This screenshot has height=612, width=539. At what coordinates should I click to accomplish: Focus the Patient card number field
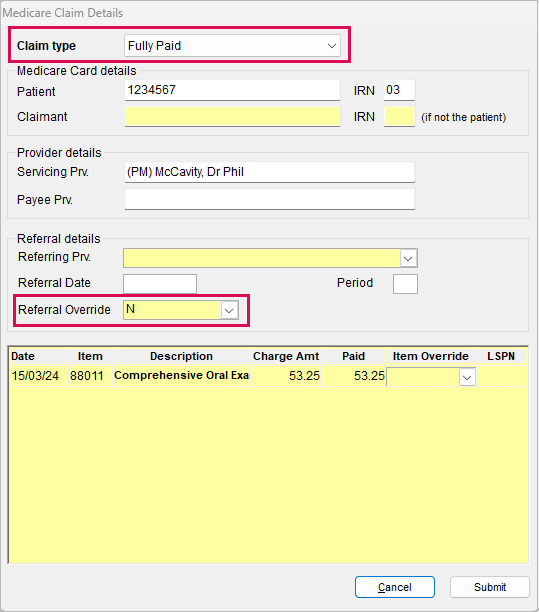click(x=232, y=90)
